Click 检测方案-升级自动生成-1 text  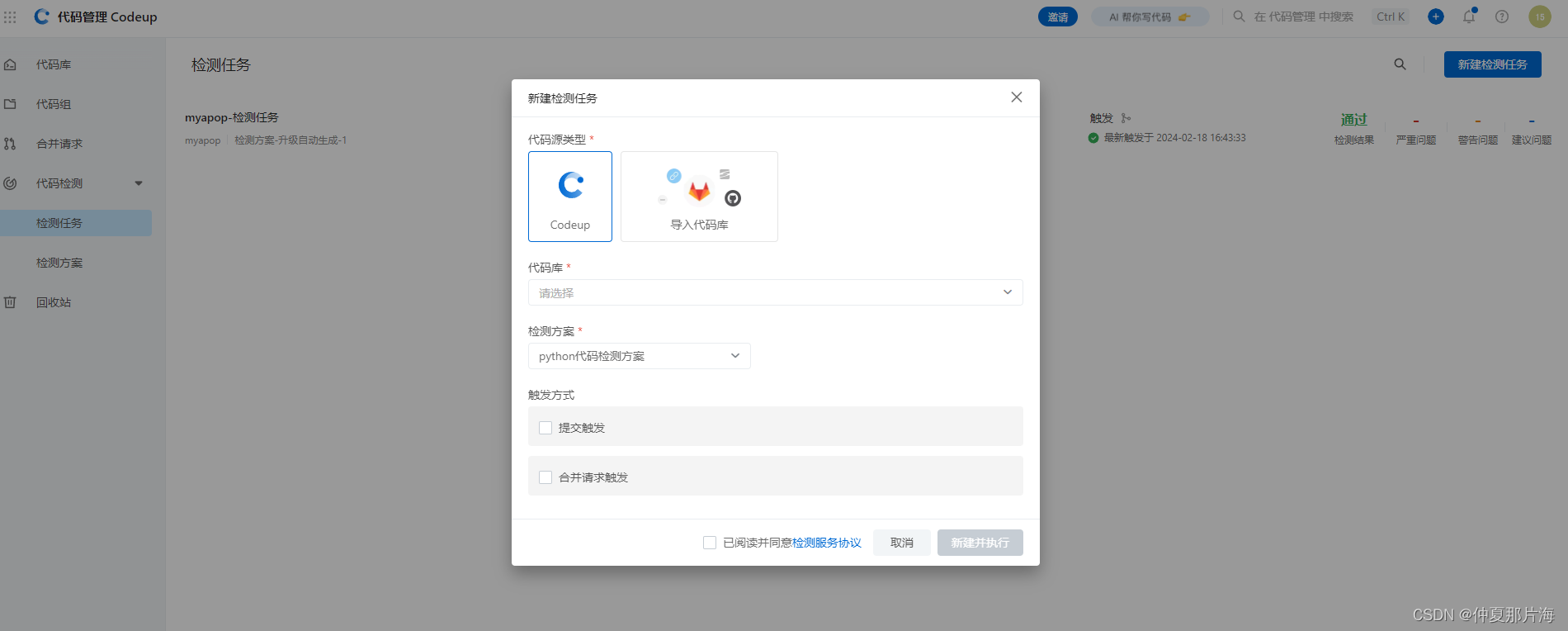pyautogui.click(x=290, y=140)
